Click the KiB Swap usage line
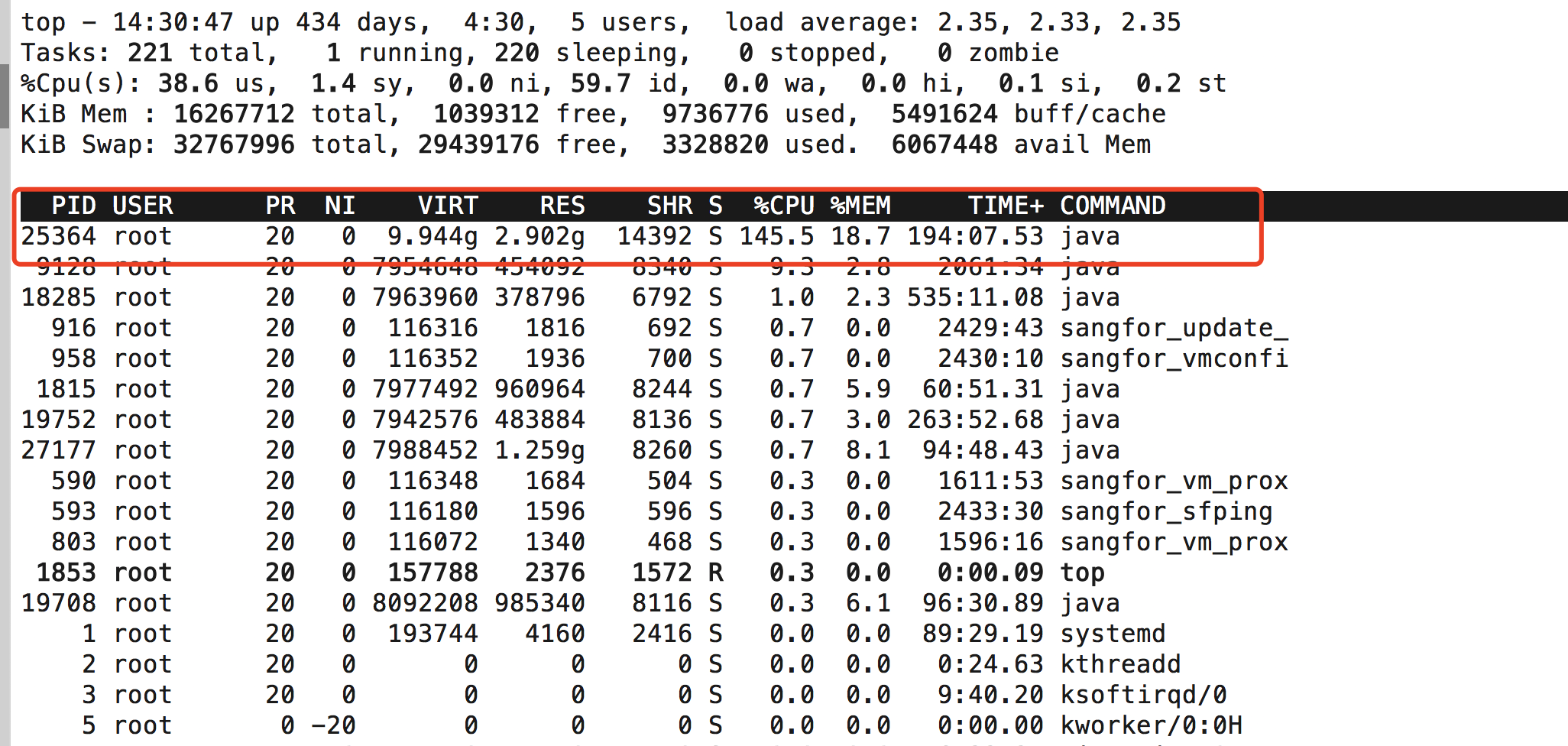 pyautogui.click(x=535, y=144)
